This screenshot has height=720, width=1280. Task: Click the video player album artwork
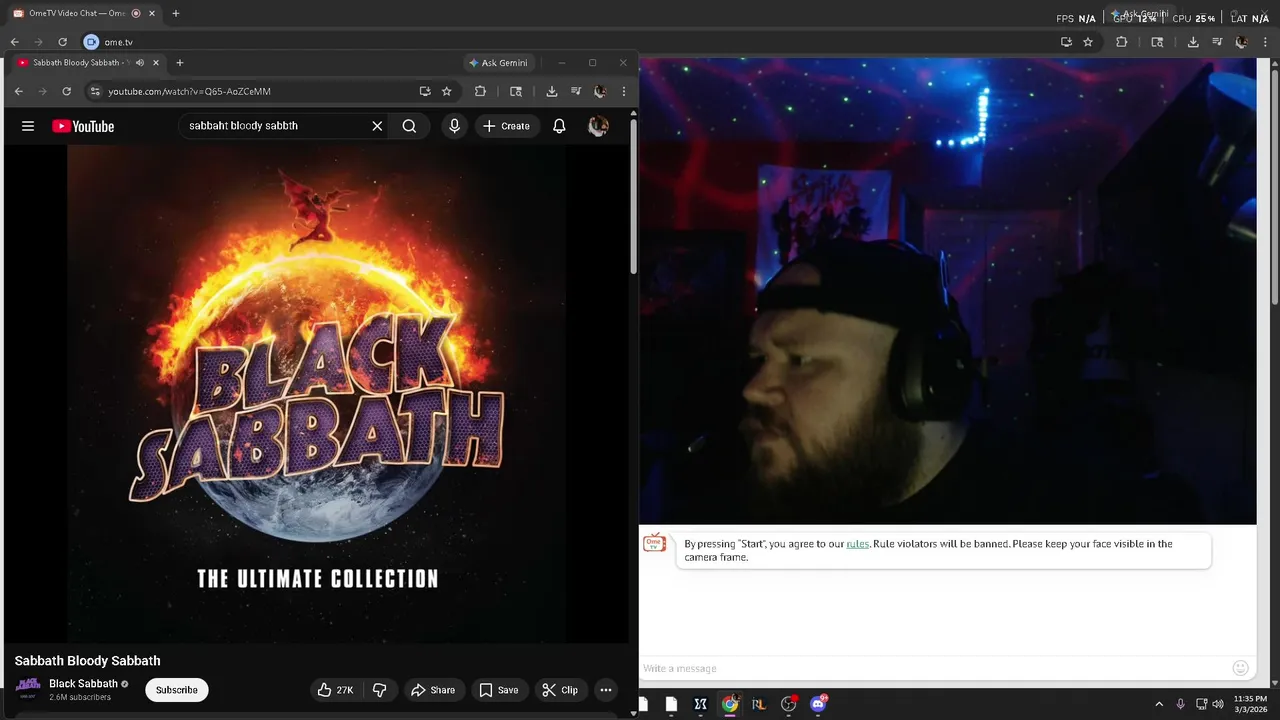317,393
